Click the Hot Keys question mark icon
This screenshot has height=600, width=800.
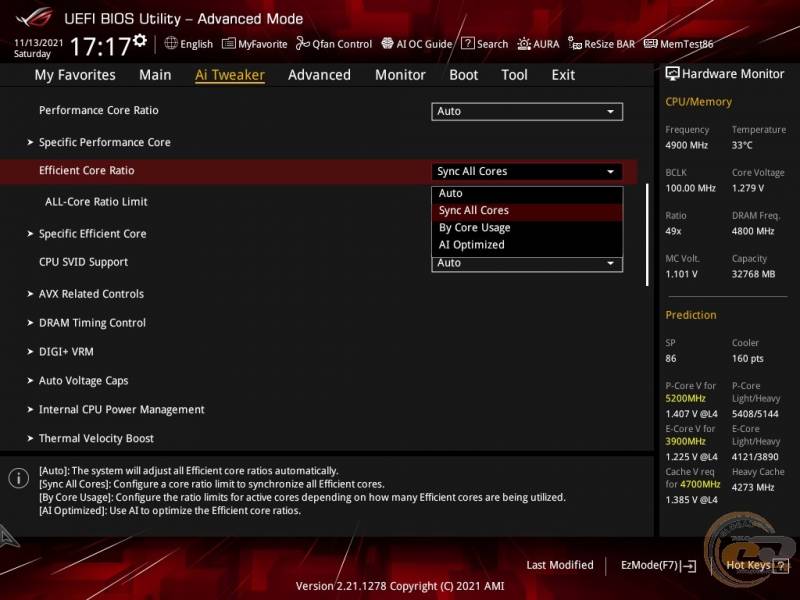(781, 565)
